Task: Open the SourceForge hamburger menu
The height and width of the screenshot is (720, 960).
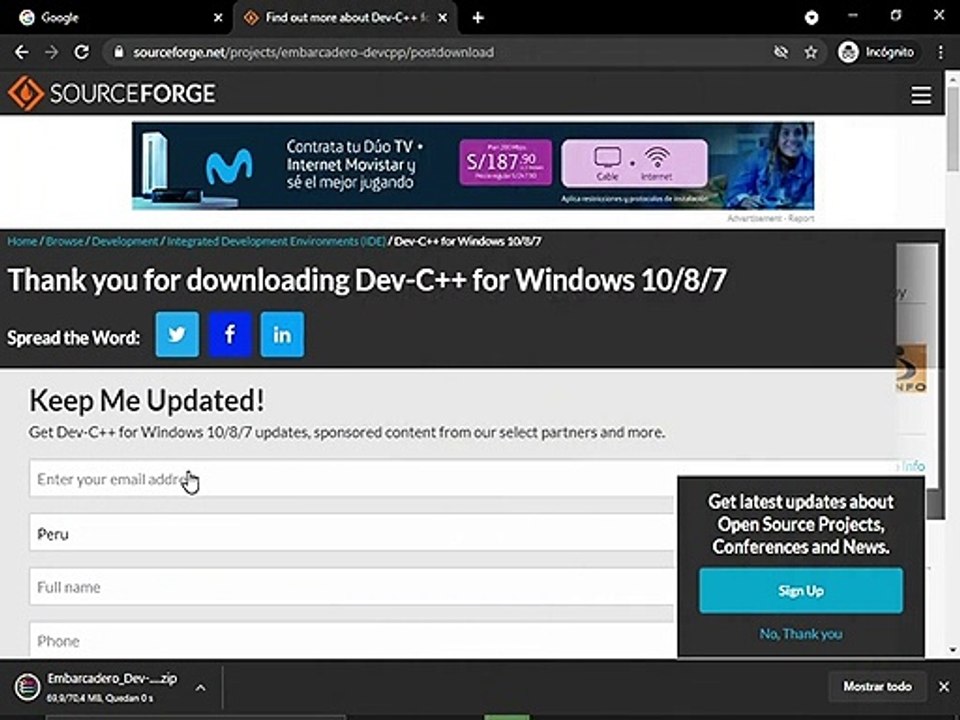Action: pyautogui.click(x=921, y=95)
